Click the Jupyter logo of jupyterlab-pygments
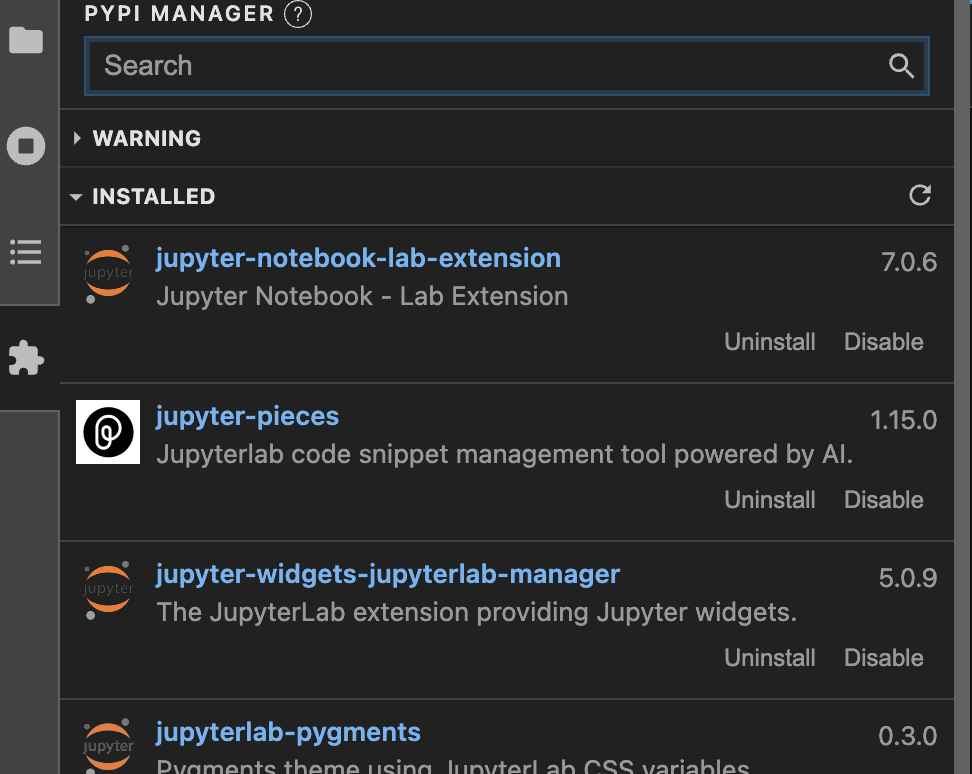This screenshot has height=774, width=972. click(108, 746)
